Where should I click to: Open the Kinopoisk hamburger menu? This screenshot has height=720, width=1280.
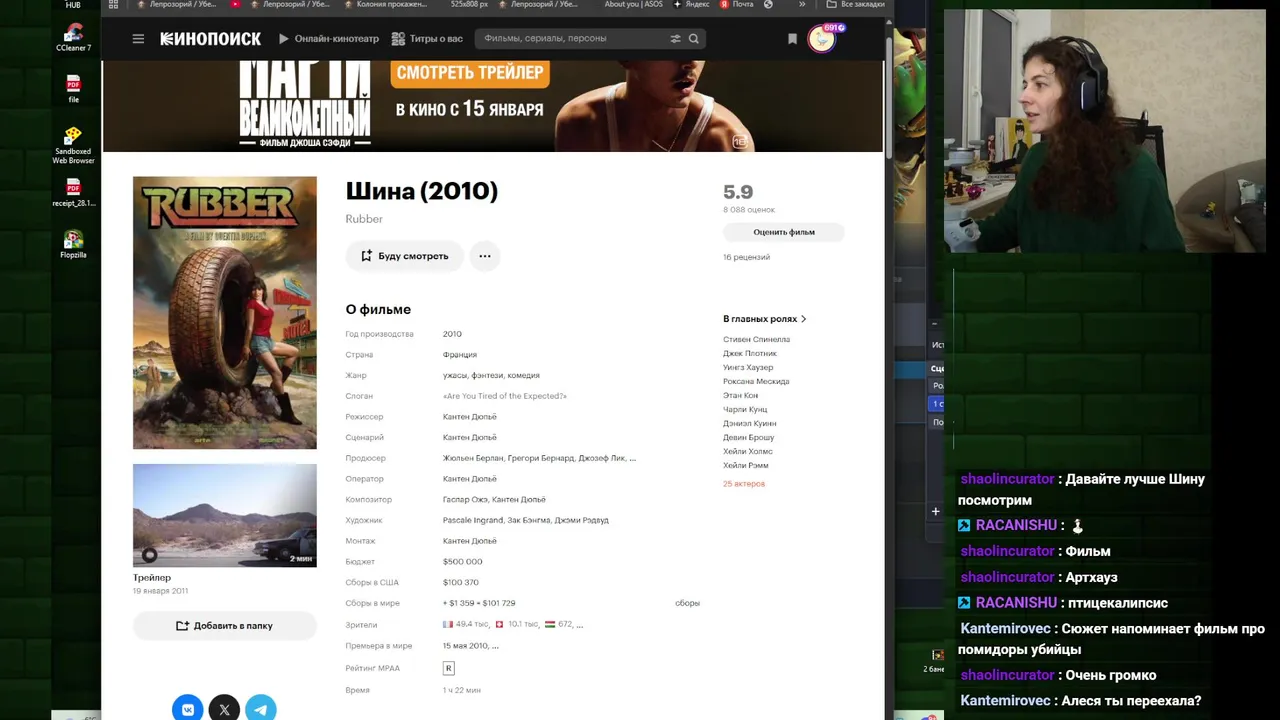point(138,39)
